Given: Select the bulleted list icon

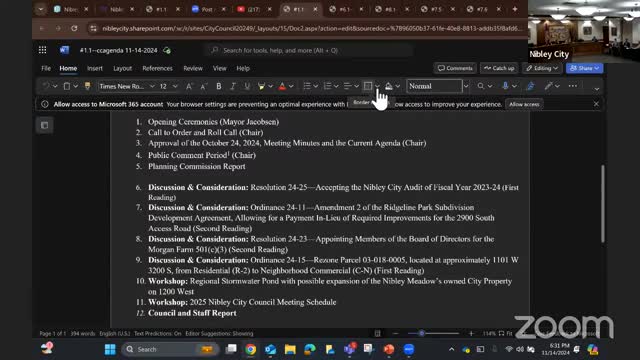Looking at the screenshot, I should (307, 86).
